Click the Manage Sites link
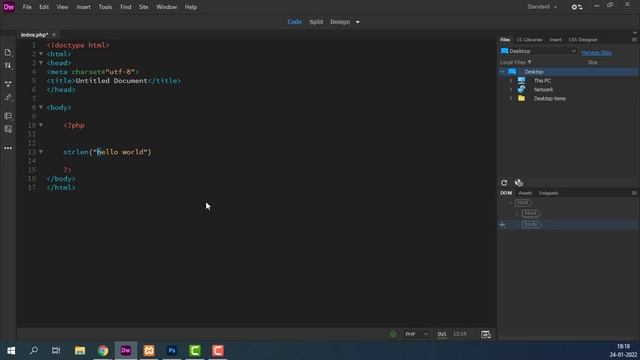The height and width of the screenshot is (360, 640). coord(596,53)
